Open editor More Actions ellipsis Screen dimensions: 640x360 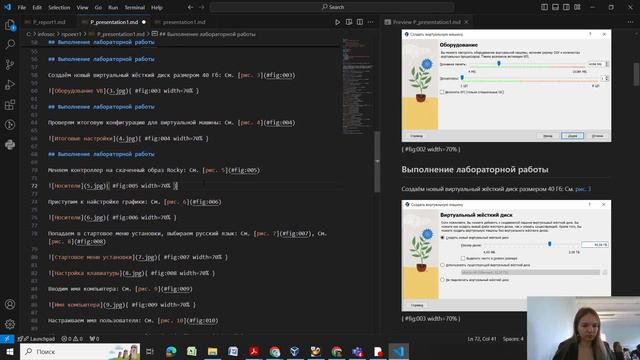tap(371, 22)
